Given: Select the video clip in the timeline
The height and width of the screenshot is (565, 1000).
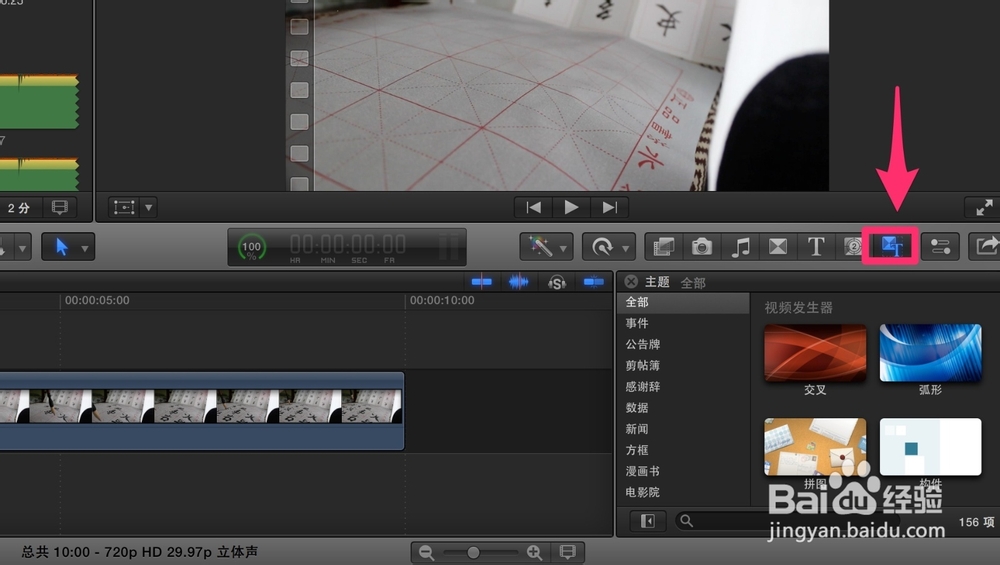Looking at the screenshot, I should (202, 411).
